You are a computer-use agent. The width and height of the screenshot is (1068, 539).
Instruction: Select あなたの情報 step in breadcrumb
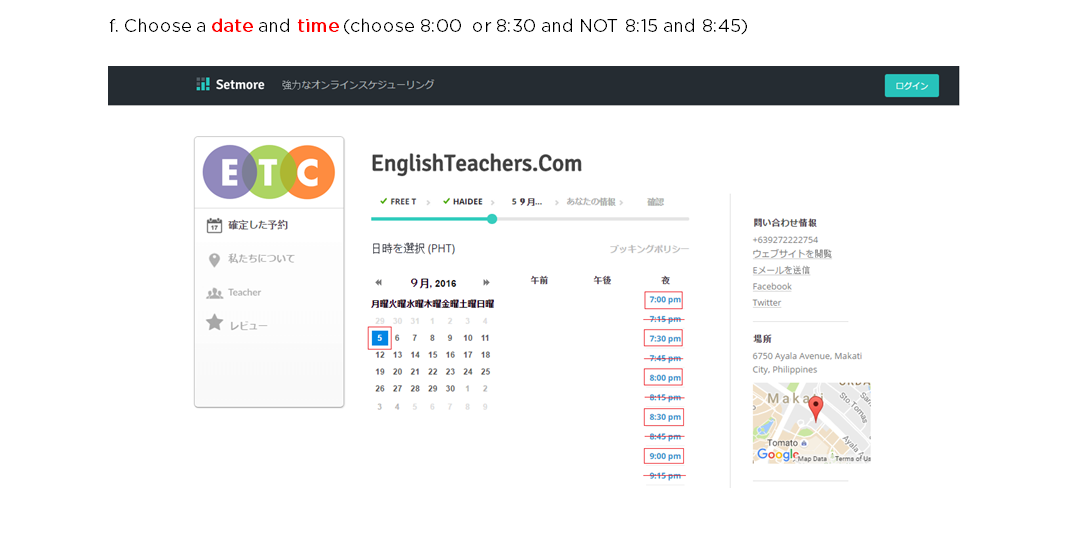point(591,202)
